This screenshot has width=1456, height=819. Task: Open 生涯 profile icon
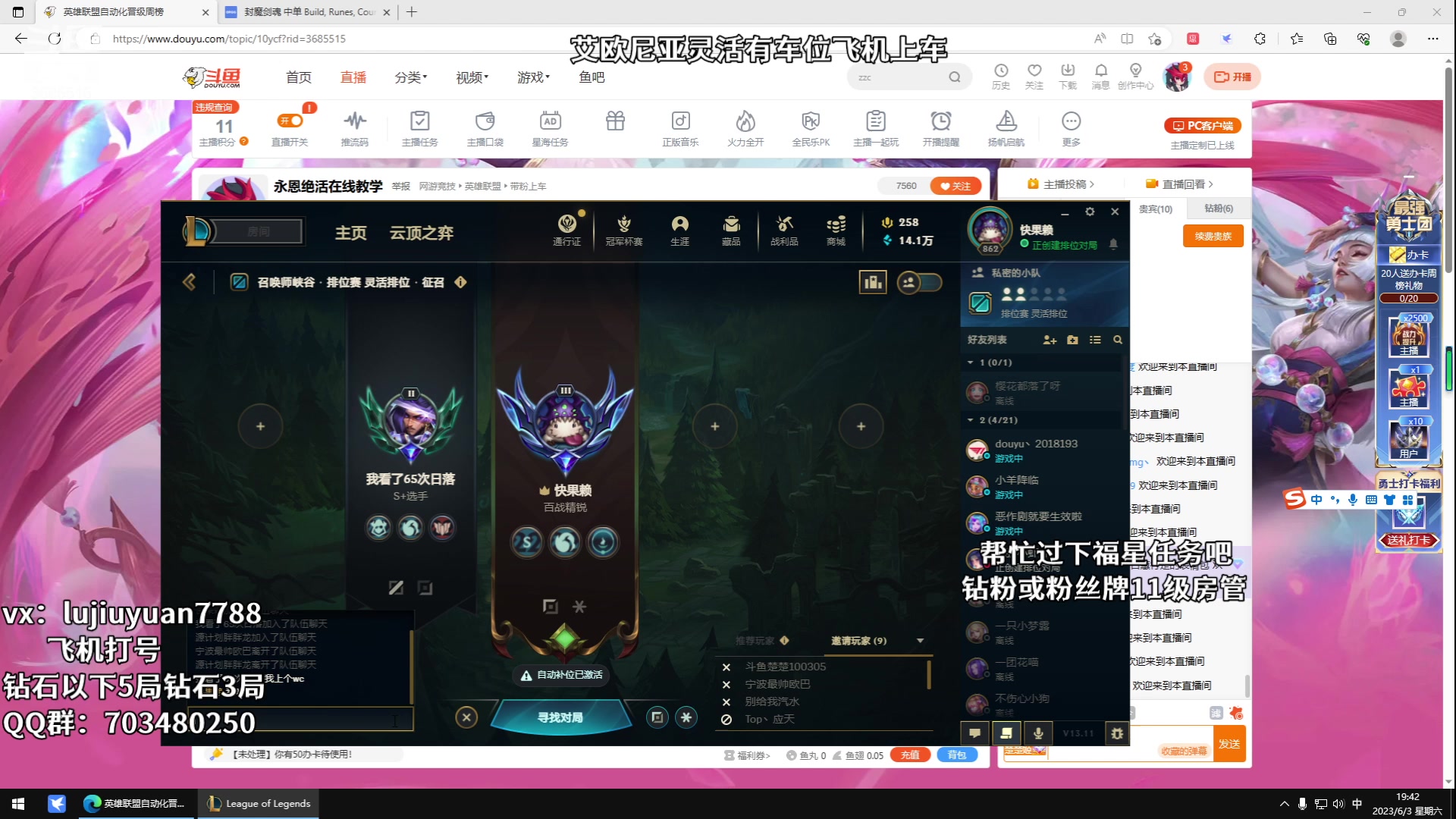click(x=679, y=230)
